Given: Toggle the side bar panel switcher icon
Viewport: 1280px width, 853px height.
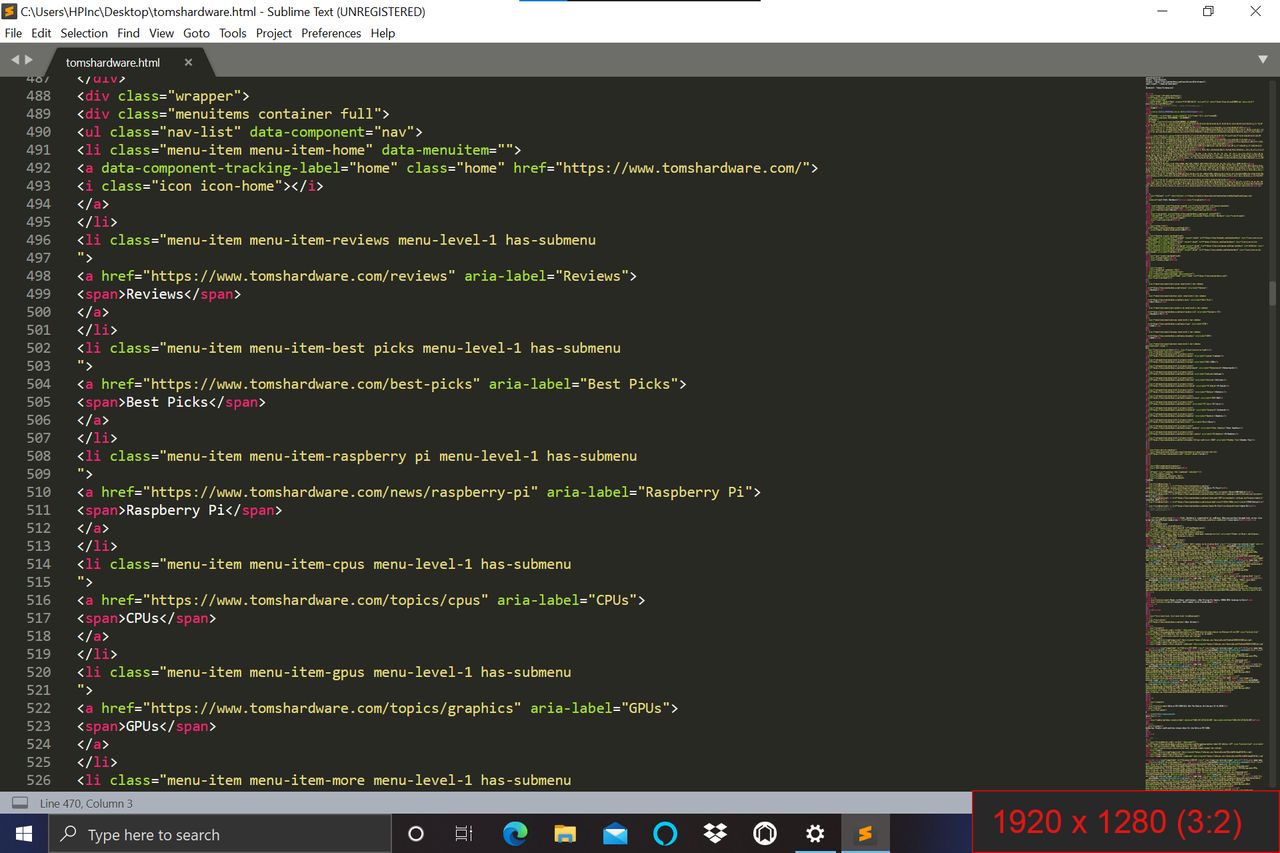Looking at the screenshot, I should pos(19,803).
